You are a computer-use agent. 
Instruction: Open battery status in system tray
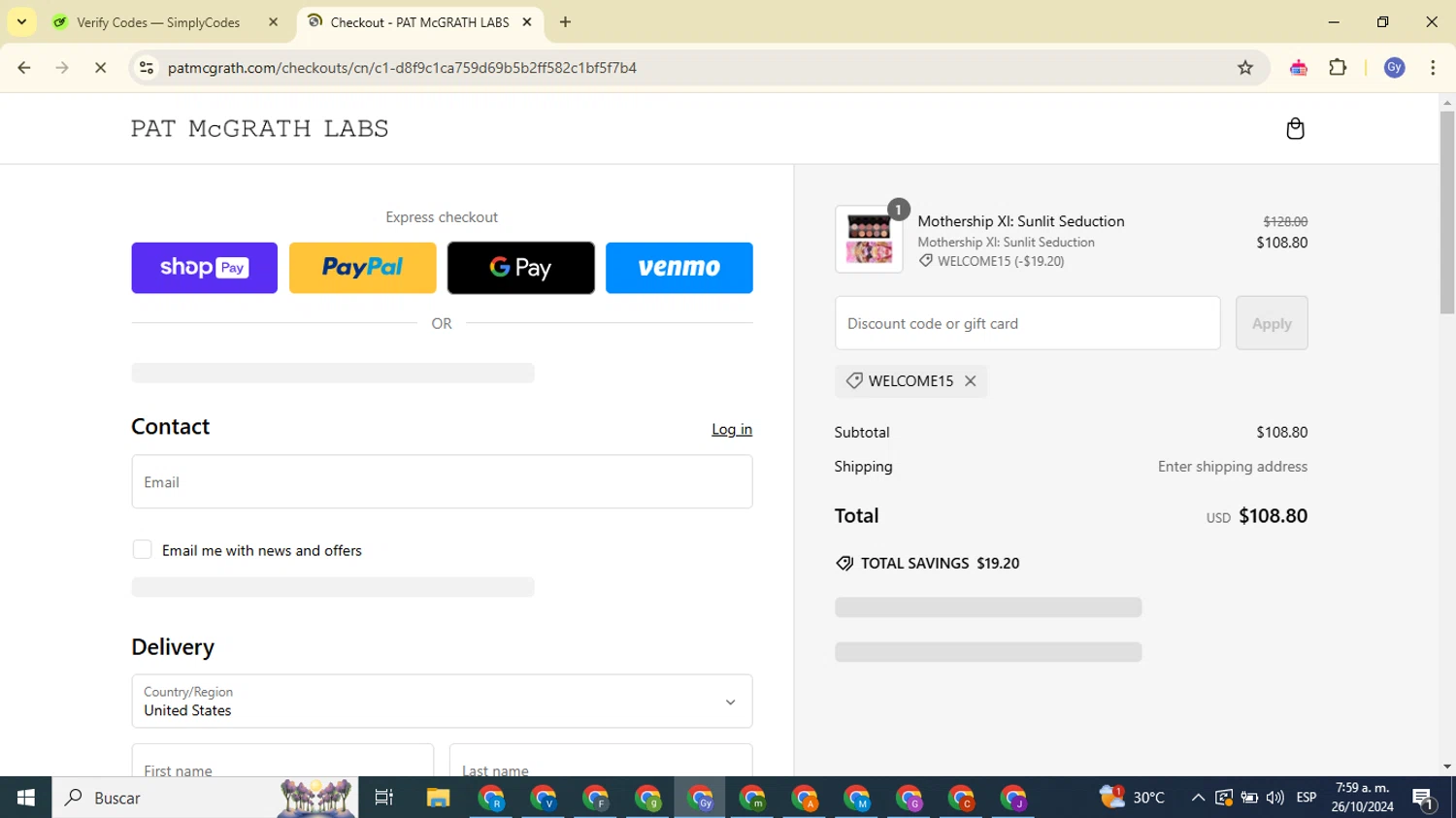tap(1250, 798)
